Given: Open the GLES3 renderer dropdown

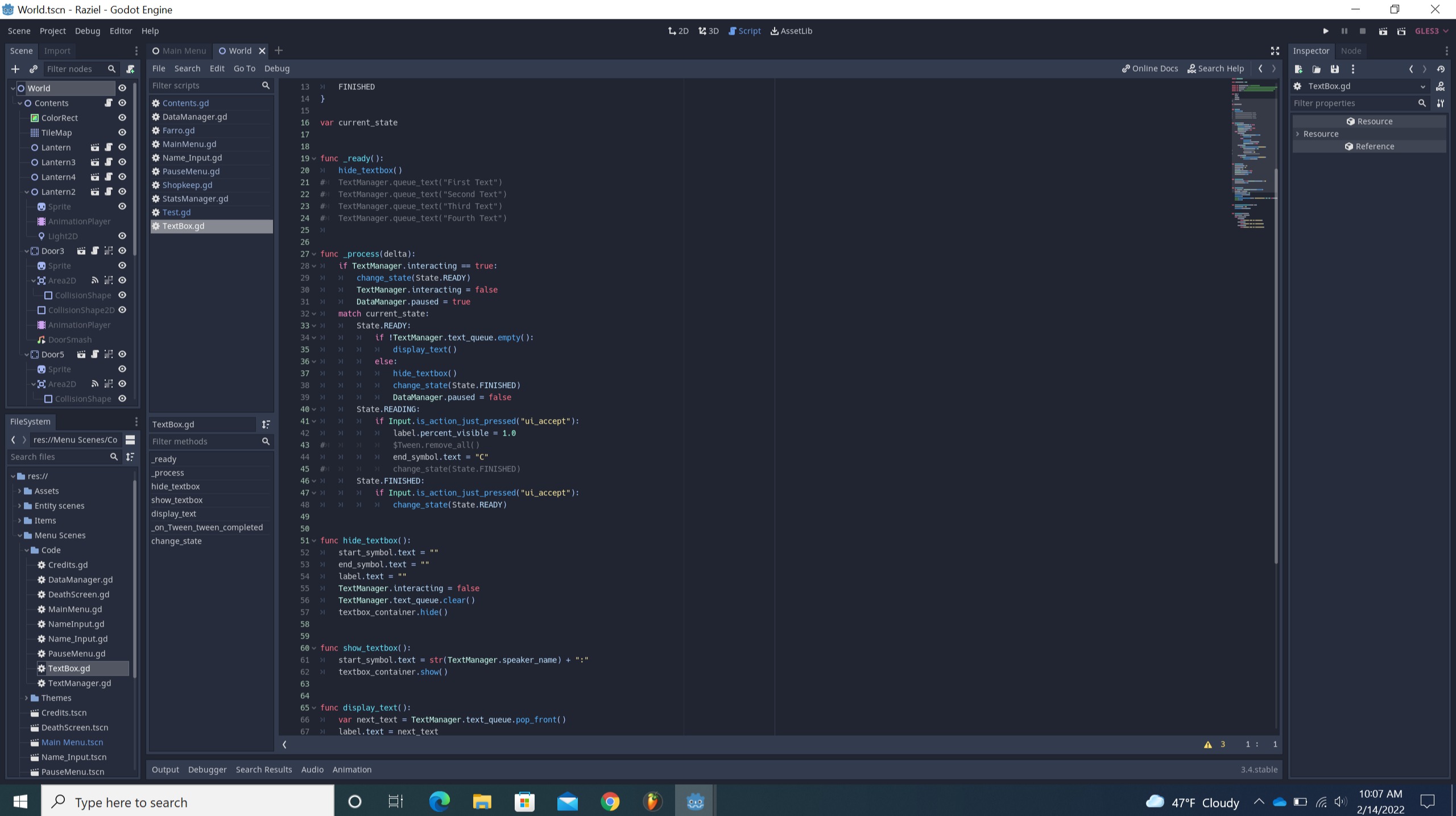Looking at the screenshot, I should click(1430, 31).
